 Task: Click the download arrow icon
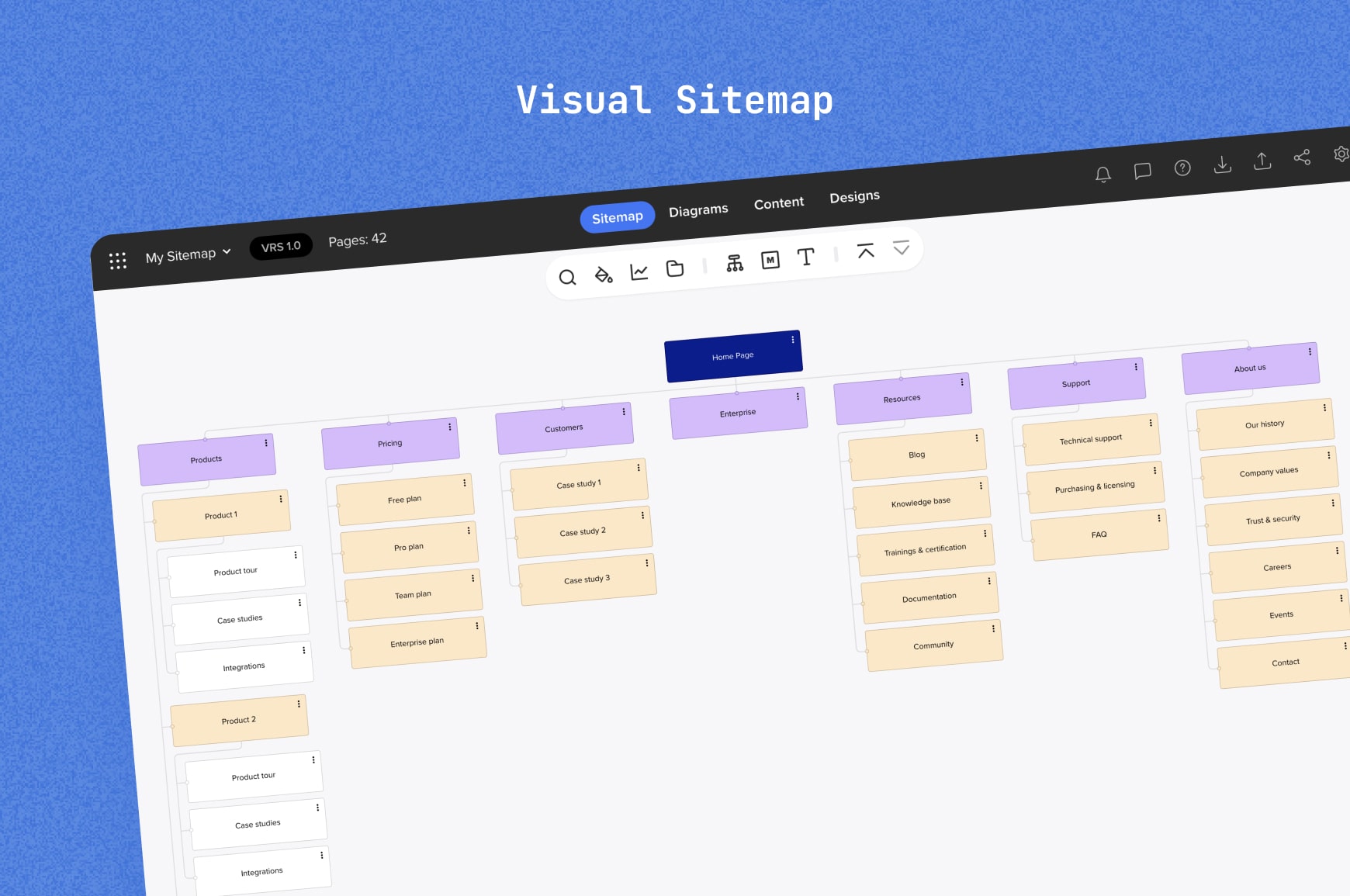pos(1222,164)
